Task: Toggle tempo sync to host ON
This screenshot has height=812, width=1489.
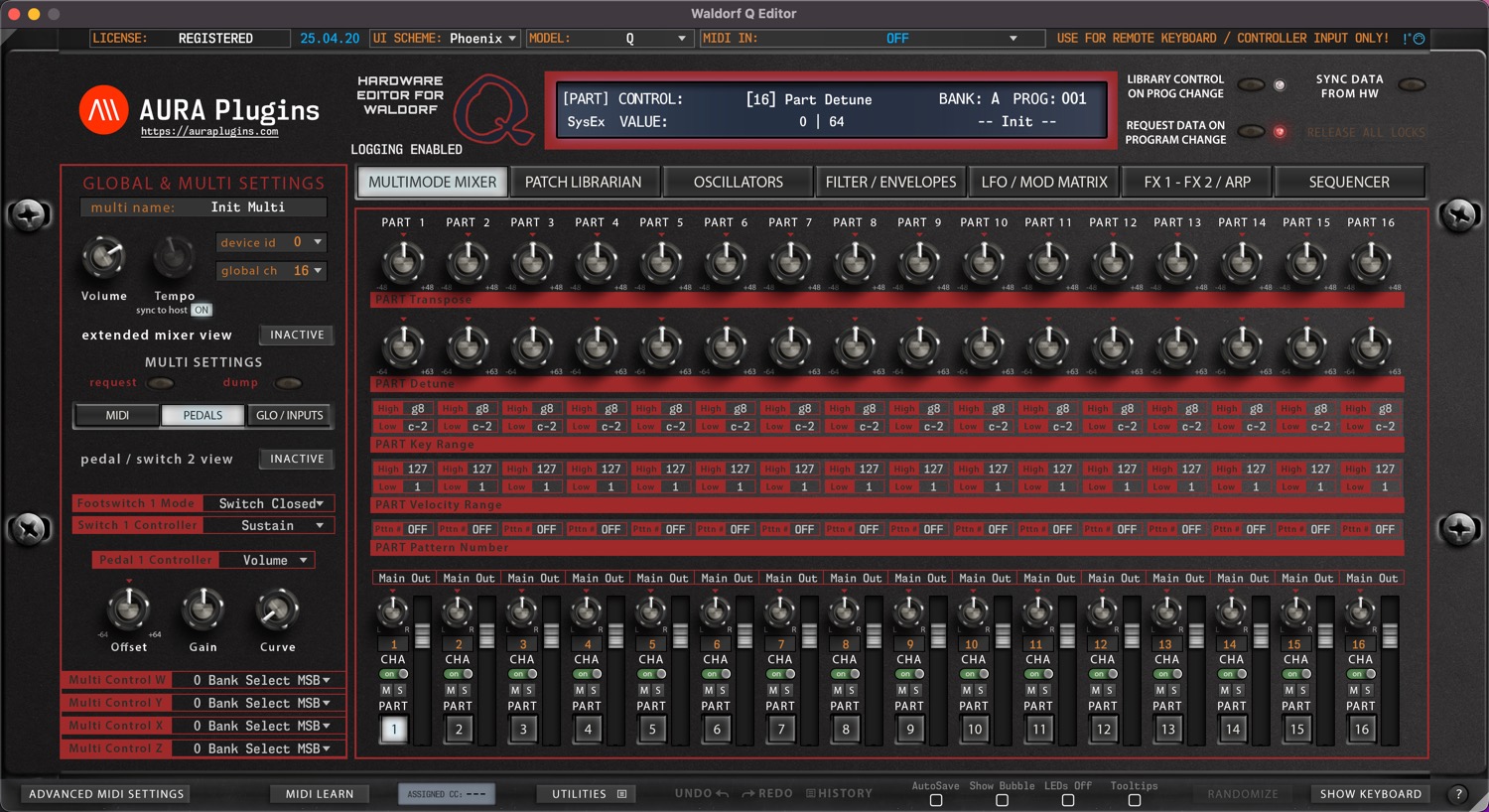Action: [202, 310]
